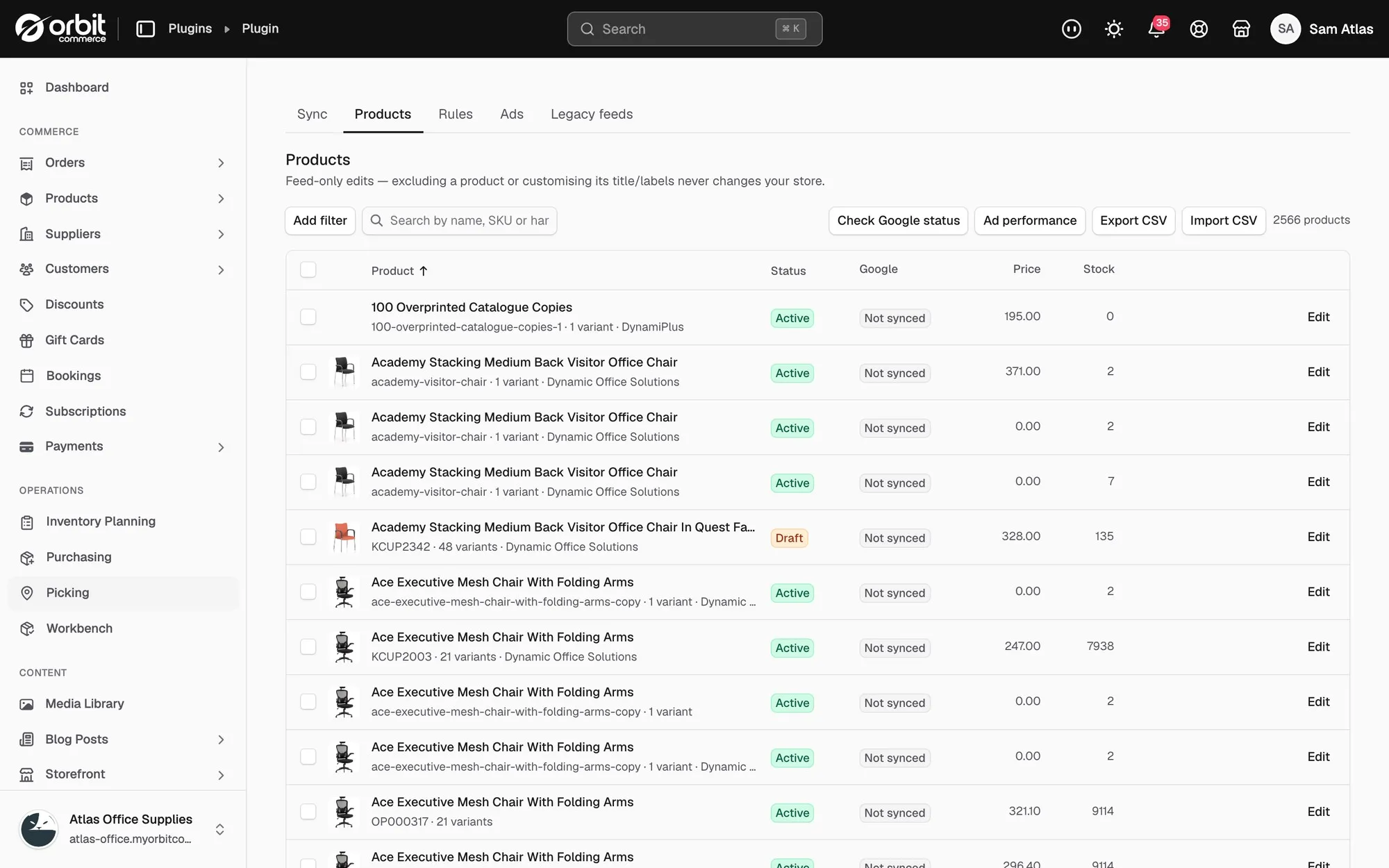Image resolution: width=1389 pixels, height=868 pixels.
Task: Expand Products submenu in sidebar
Action: click(221, 199)
